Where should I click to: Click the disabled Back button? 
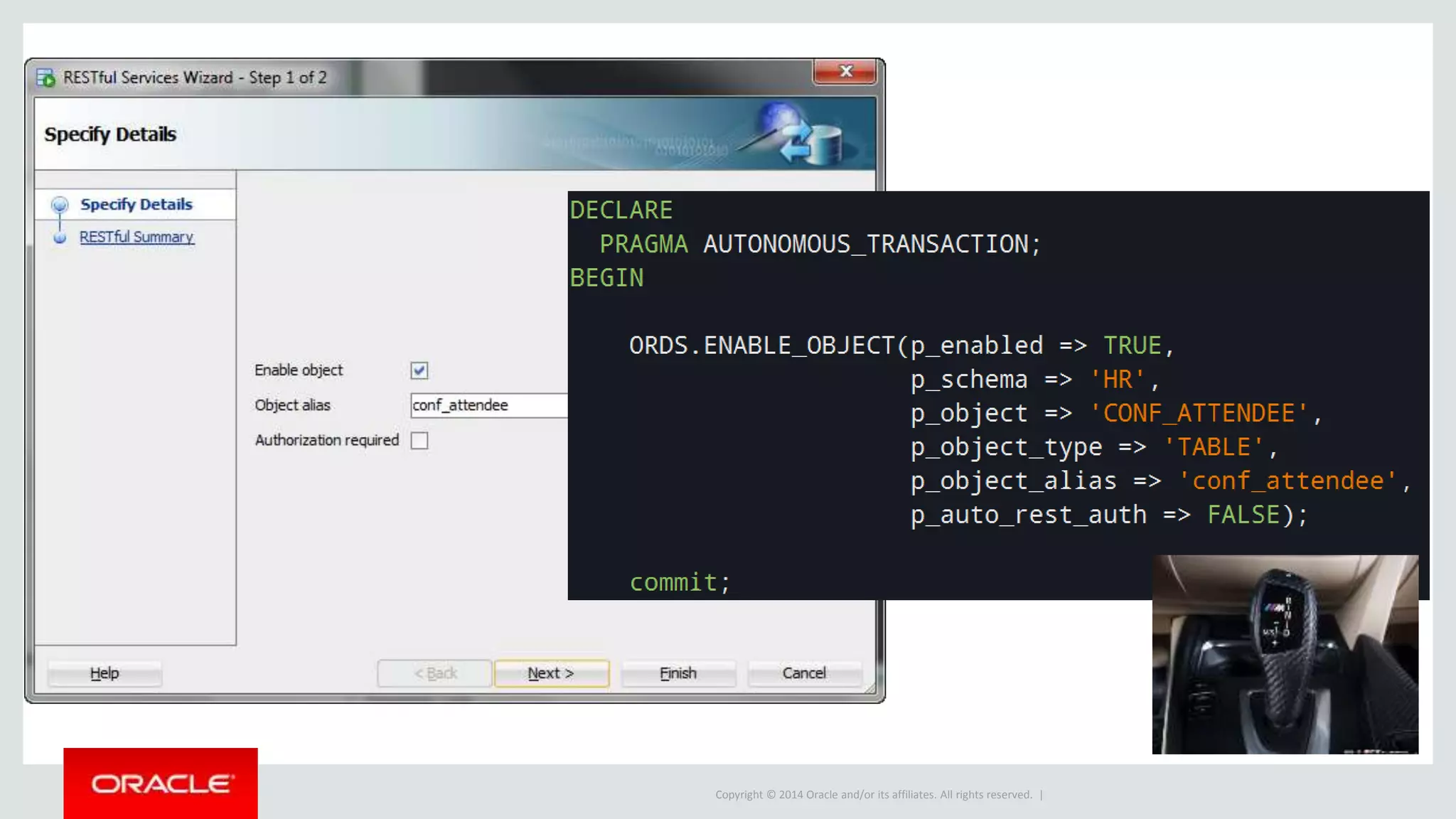(x=434, y=673)
